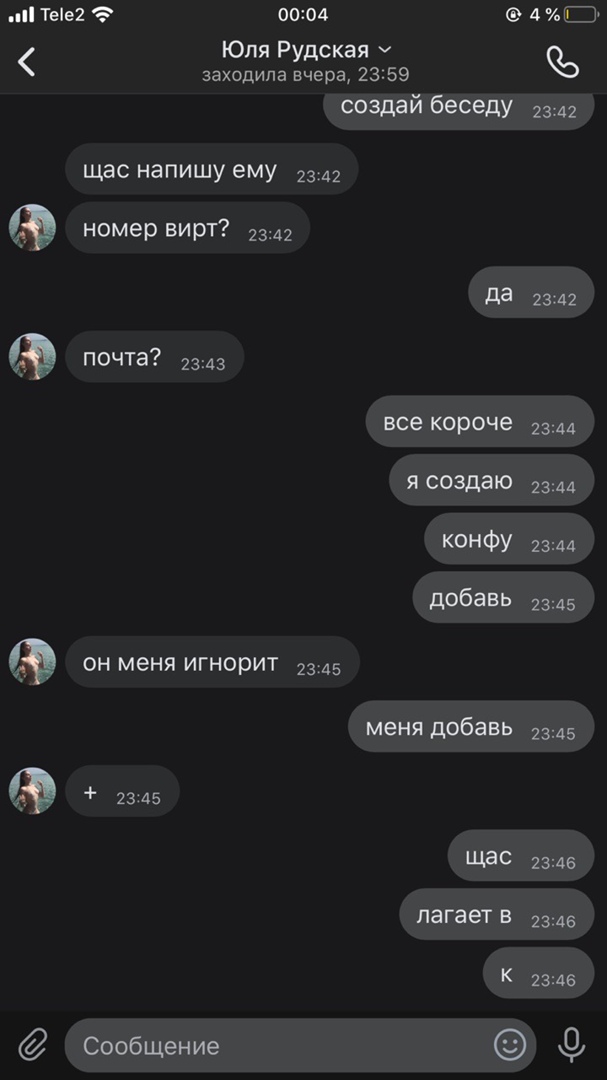Tap the 'конфу' outgoing message
607x1080 pixels.
pos(509,539)
